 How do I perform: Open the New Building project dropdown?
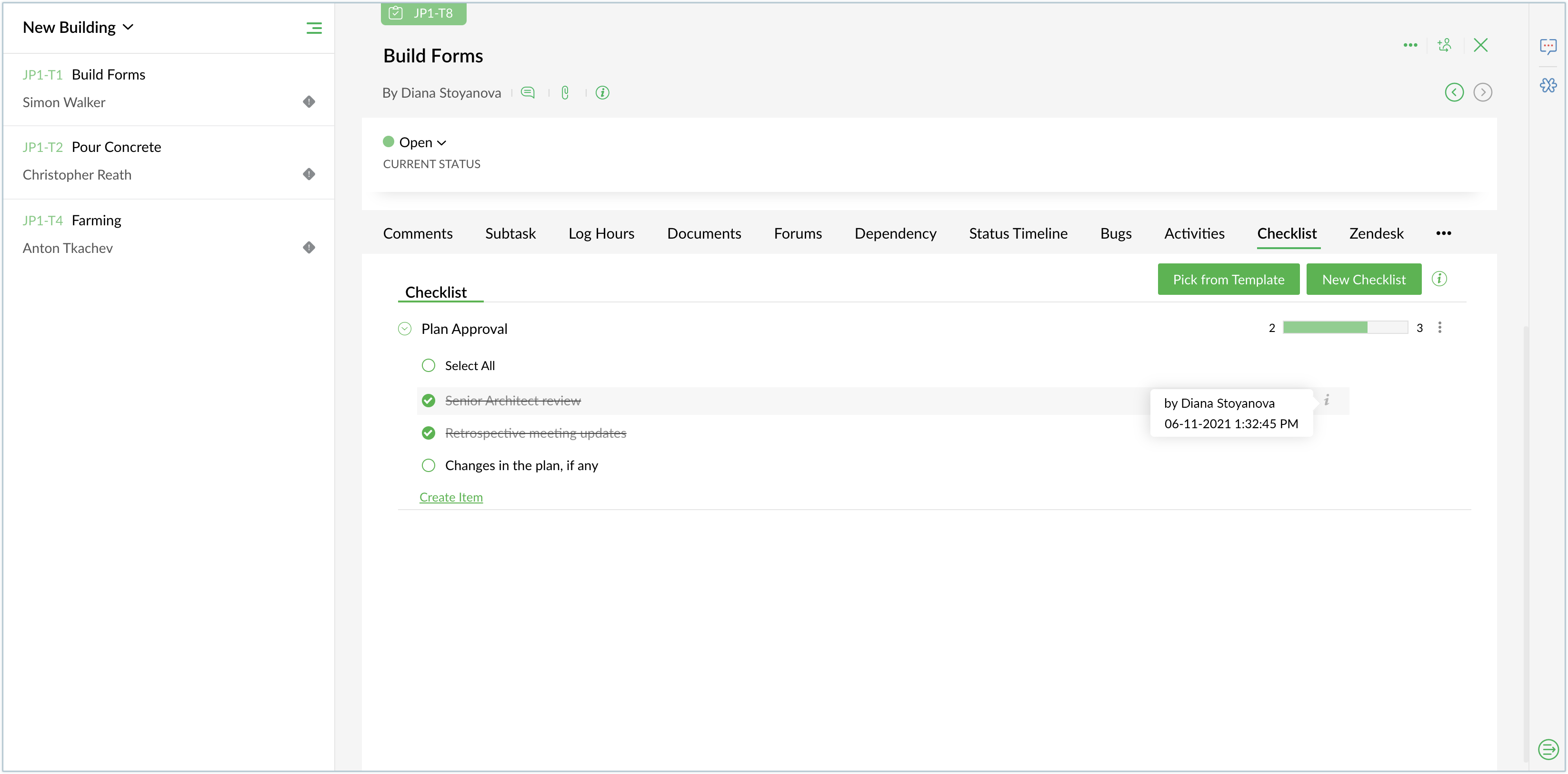click(x=78, y=28)
